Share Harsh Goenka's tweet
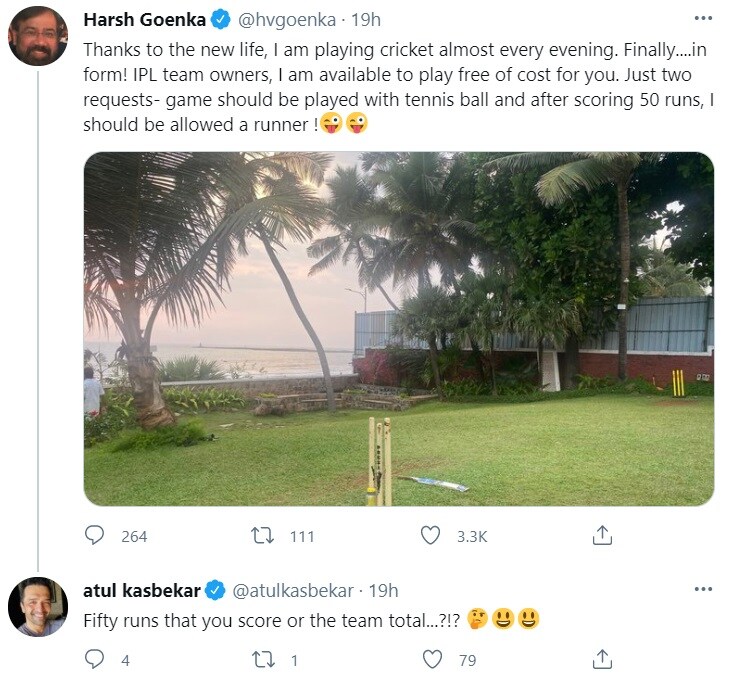732x683 pixels. point(602,536)
